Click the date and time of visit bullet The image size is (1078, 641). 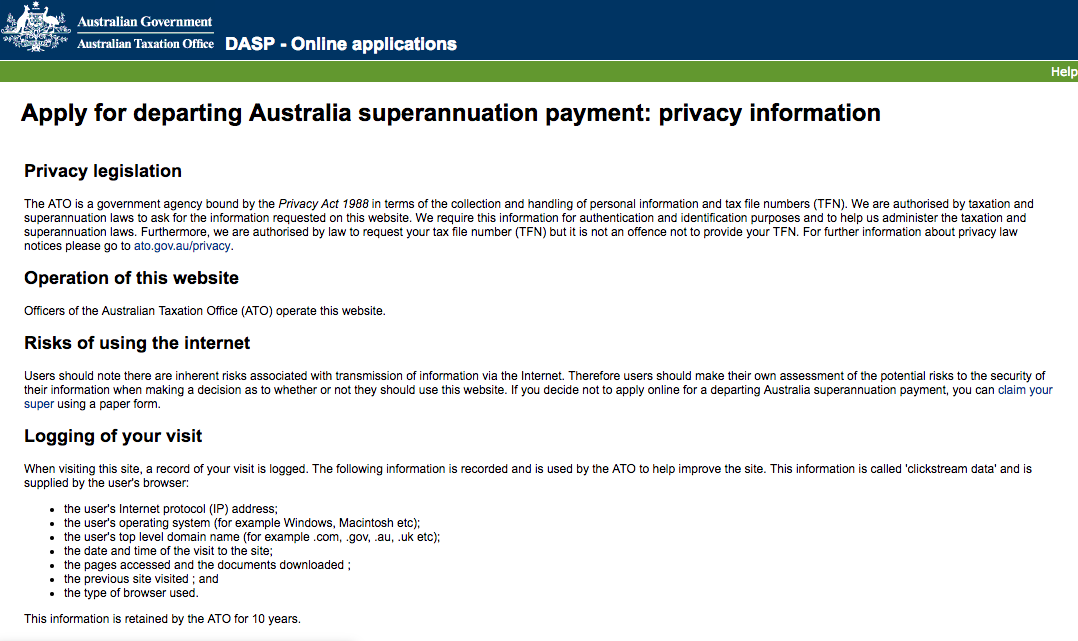168,551
